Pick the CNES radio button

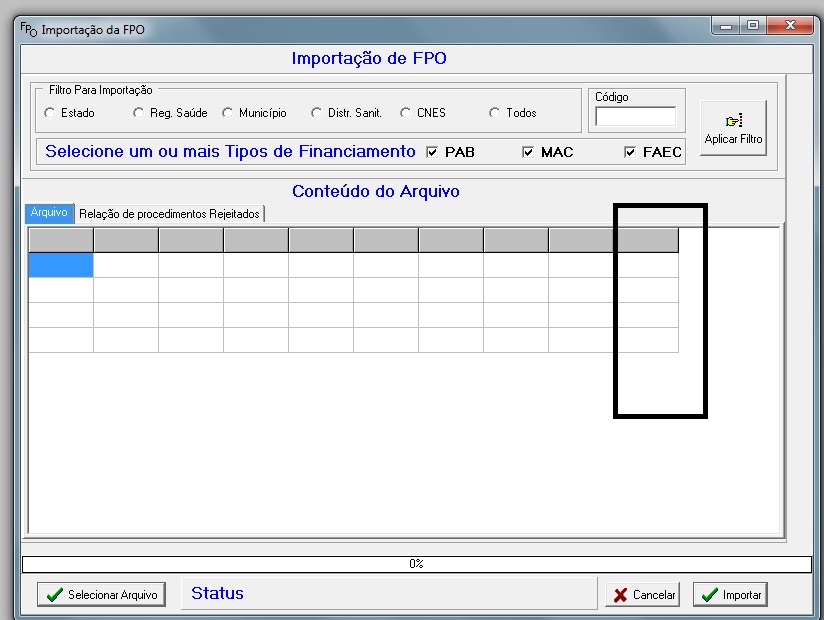point(406,114)
